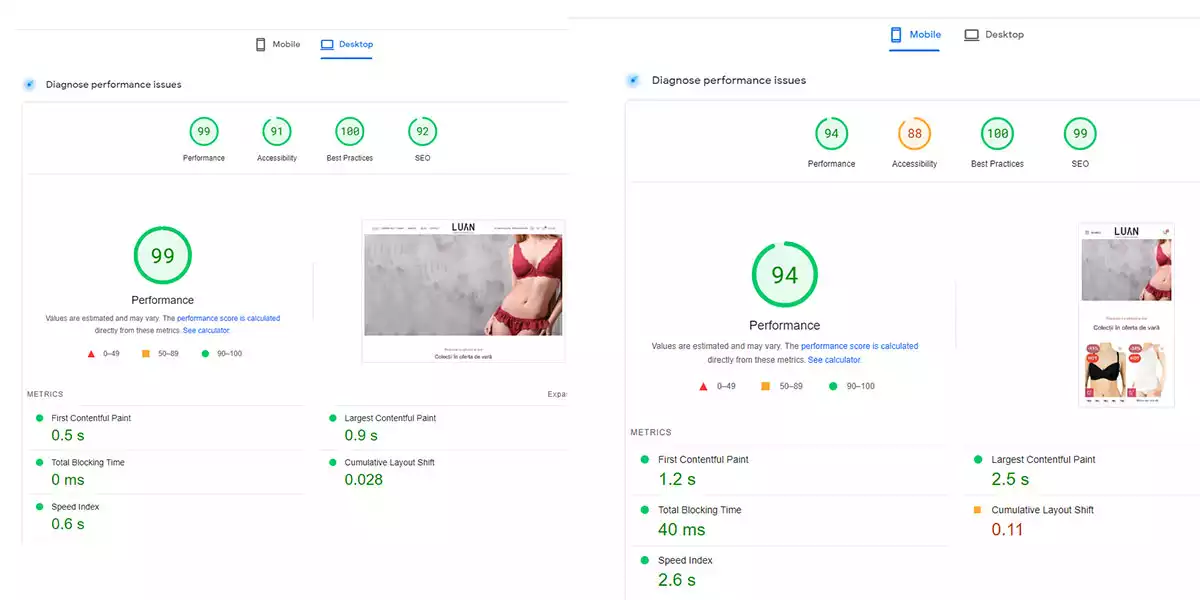Open the Best Practices gauge scoring 100
Image resolution: width=1200 pixels, height=600 pixels.
click(349, 131)
